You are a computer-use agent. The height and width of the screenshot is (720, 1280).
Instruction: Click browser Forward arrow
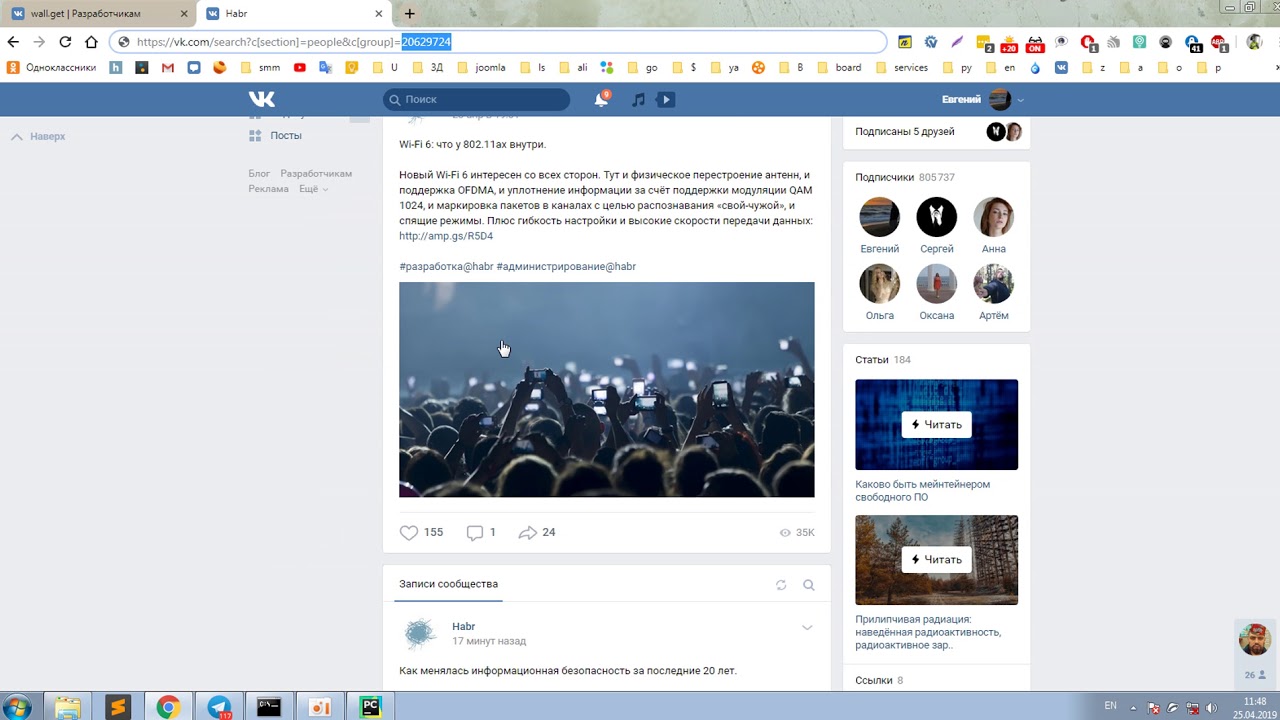pos(39,42)
